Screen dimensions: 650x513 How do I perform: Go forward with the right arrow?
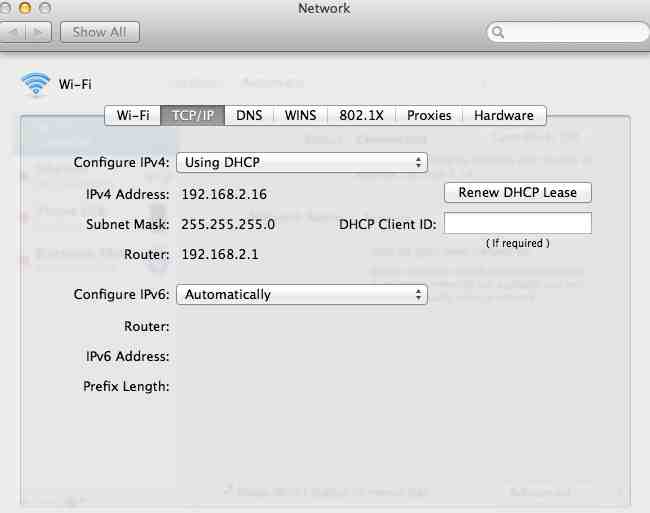pyautogui.click(x=39, y=32)
